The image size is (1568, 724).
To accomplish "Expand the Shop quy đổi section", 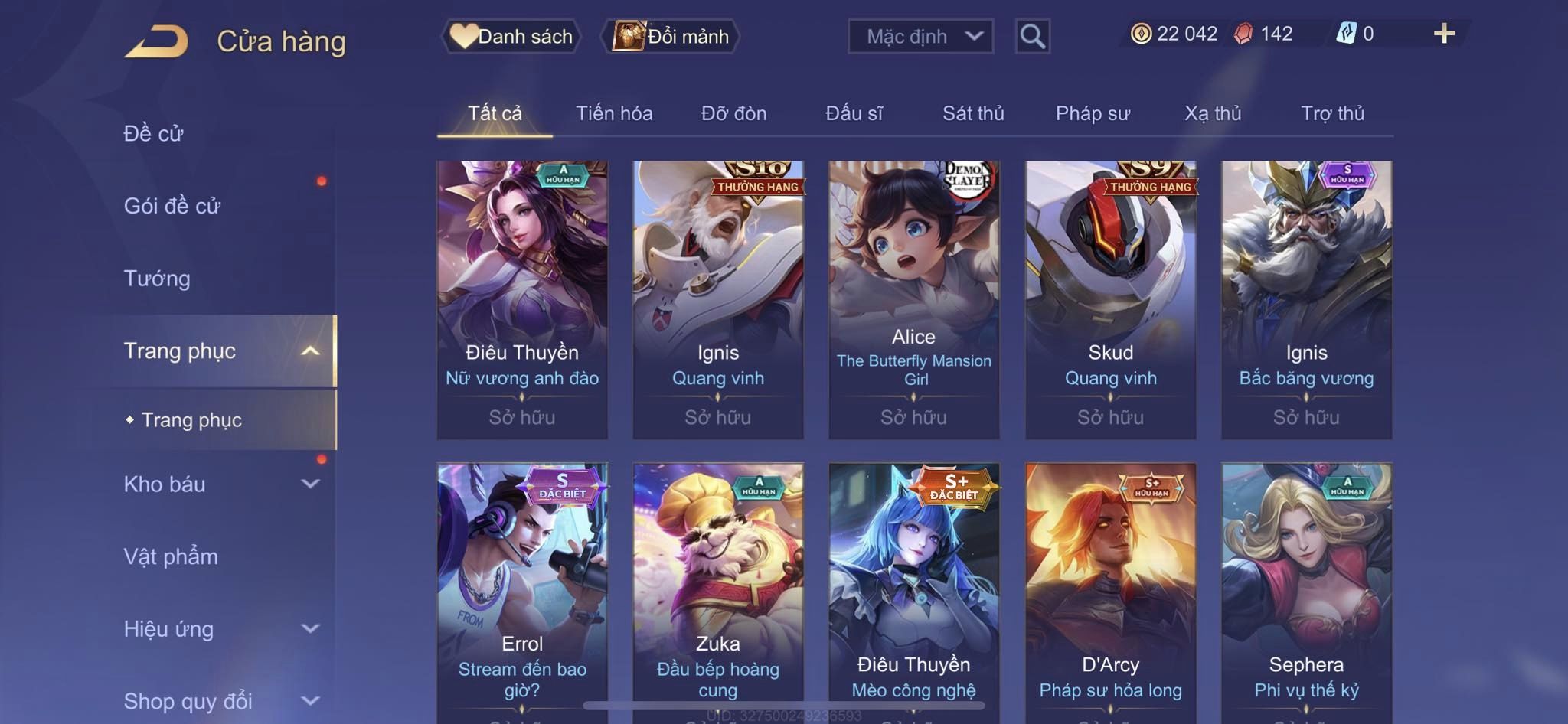I will coord(310,701).
